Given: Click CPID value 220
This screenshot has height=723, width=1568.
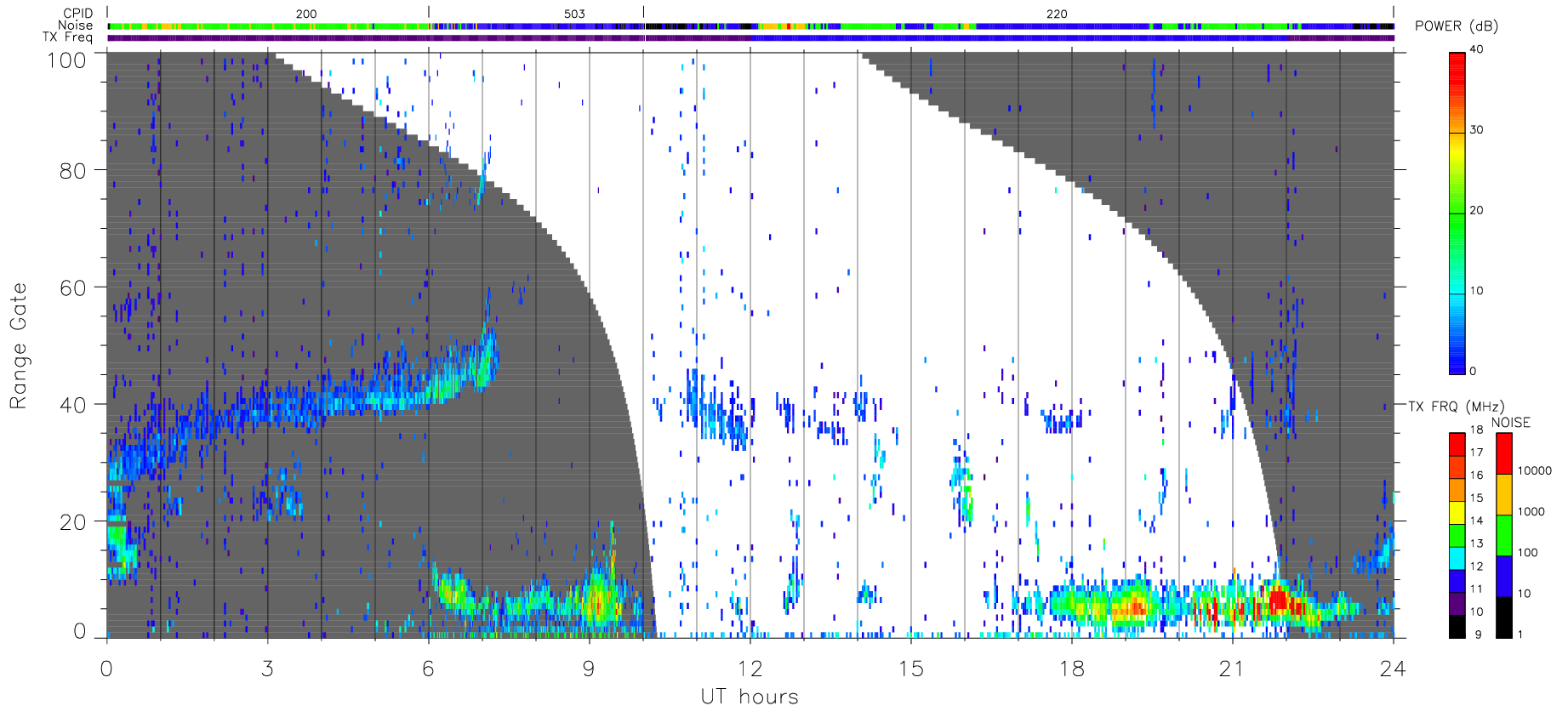Looking at the screenshot, I should [x=1057, y=14].
